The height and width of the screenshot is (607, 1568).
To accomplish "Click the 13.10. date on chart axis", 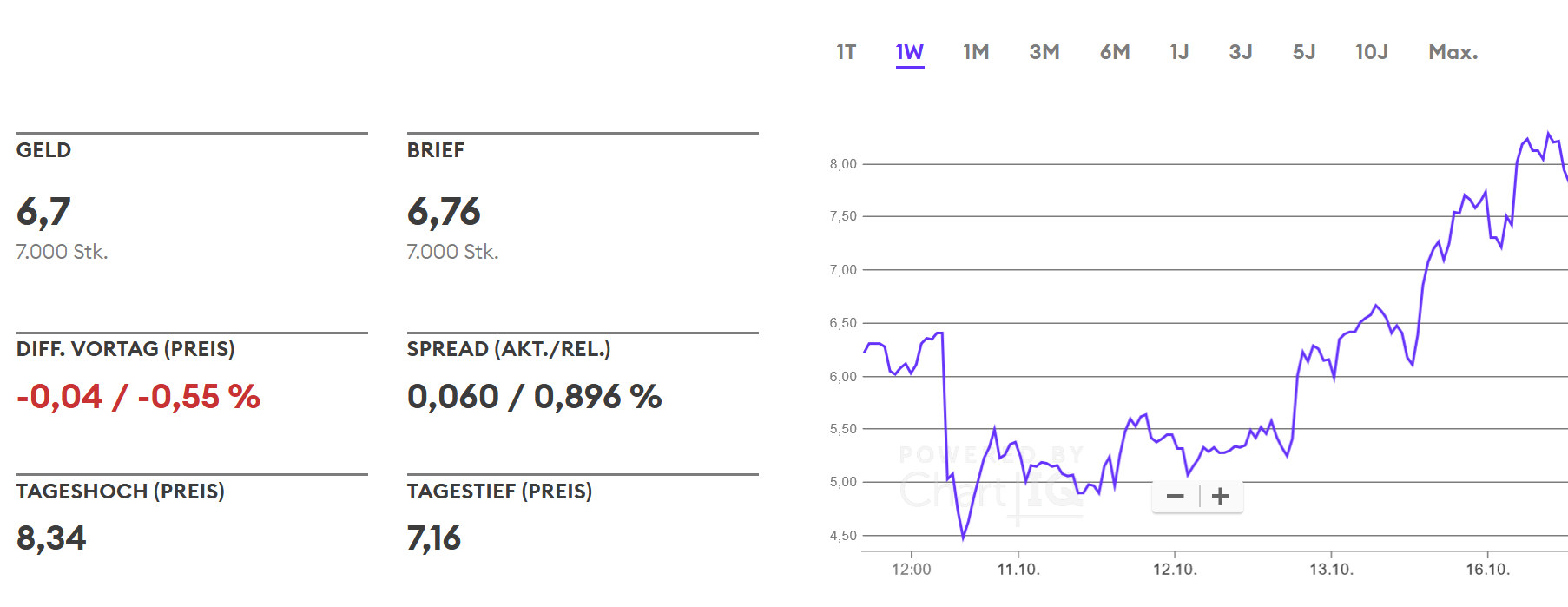I will (1331, 570).
